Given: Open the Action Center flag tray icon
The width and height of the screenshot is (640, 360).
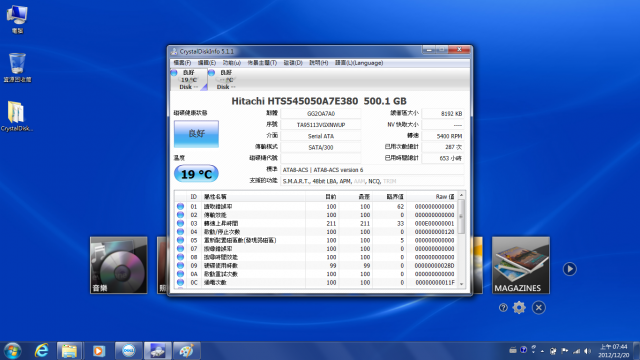Looking at the screenshot, I should (x=565, y=351).
